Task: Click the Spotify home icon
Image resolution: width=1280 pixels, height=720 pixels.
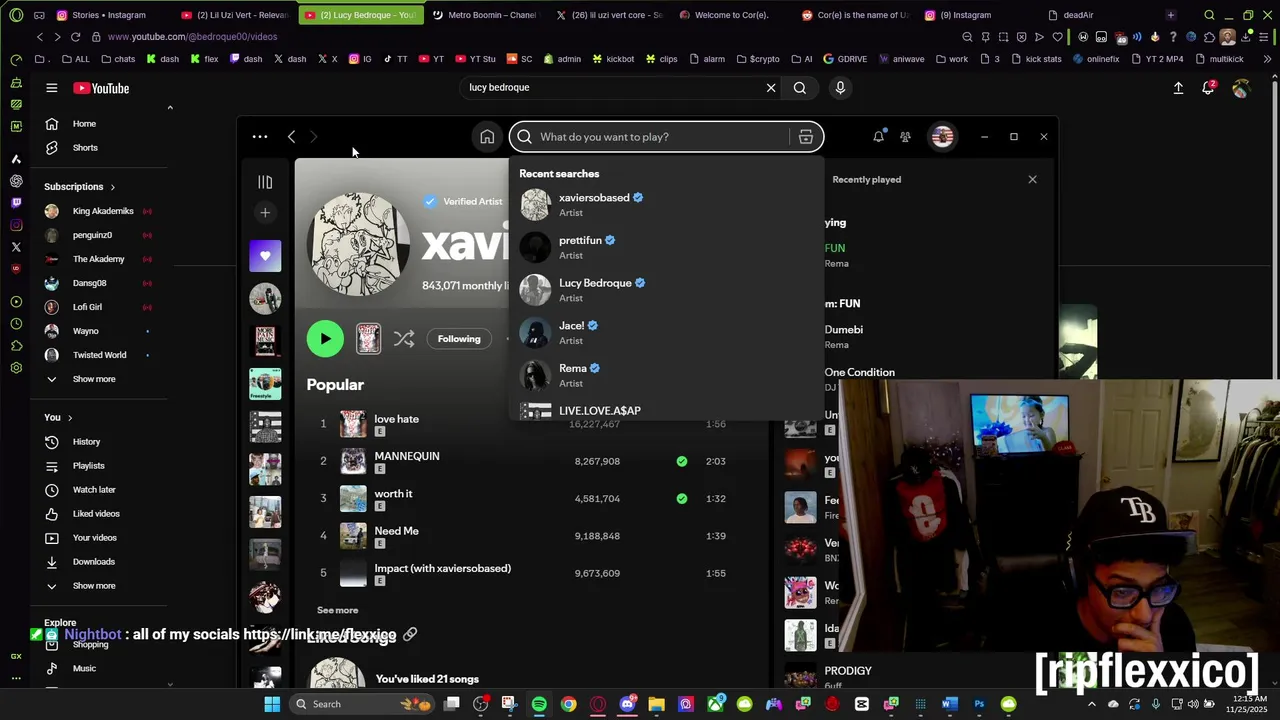Action: [x=487, y=137]
